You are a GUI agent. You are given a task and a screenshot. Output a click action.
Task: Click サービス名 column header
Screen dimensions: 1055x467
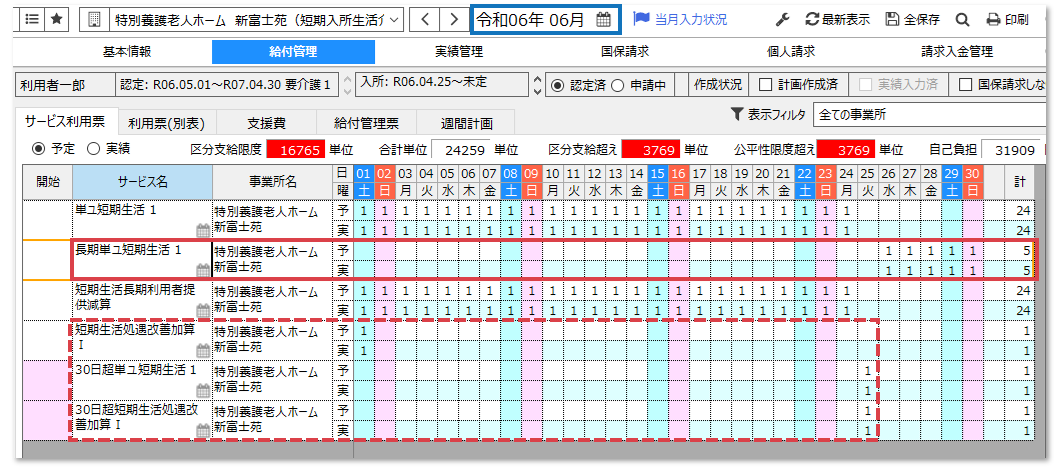coord(143,181)
